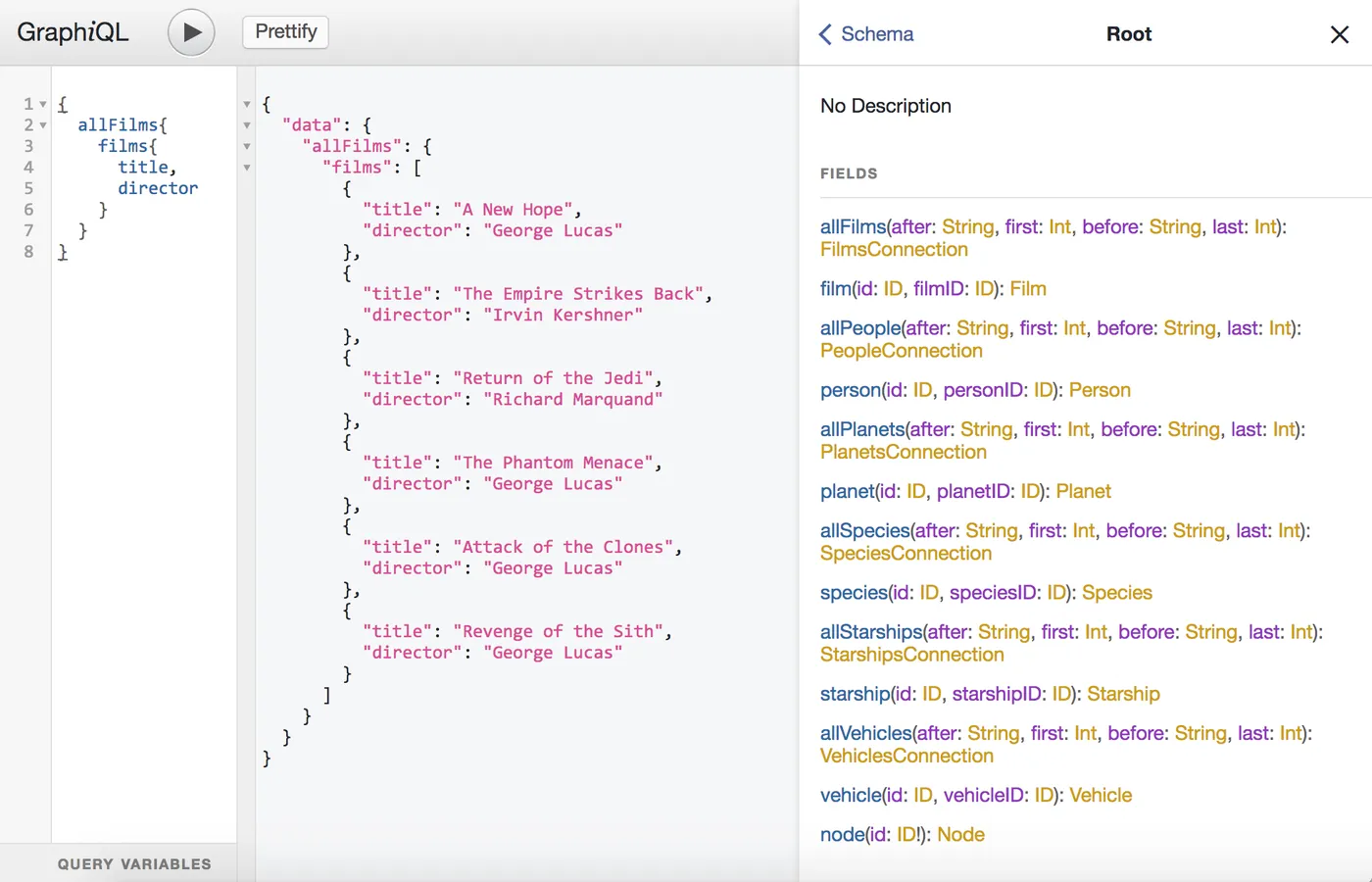Collapse the "allFilms" fold arrow in results
This screenshot has width=1372, height=882.
247,146
